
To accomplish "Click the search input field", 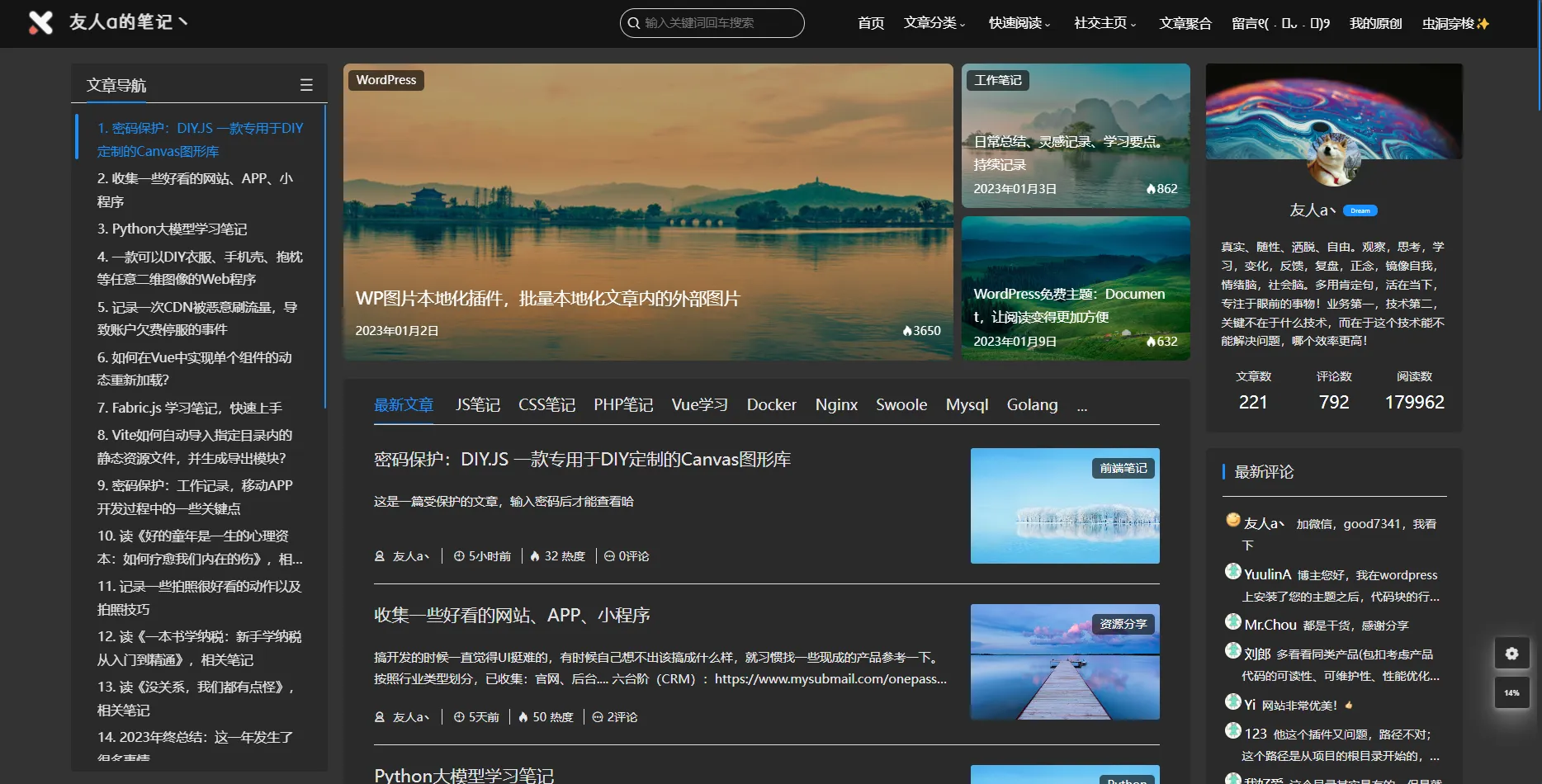I will (x=712, y=23).
